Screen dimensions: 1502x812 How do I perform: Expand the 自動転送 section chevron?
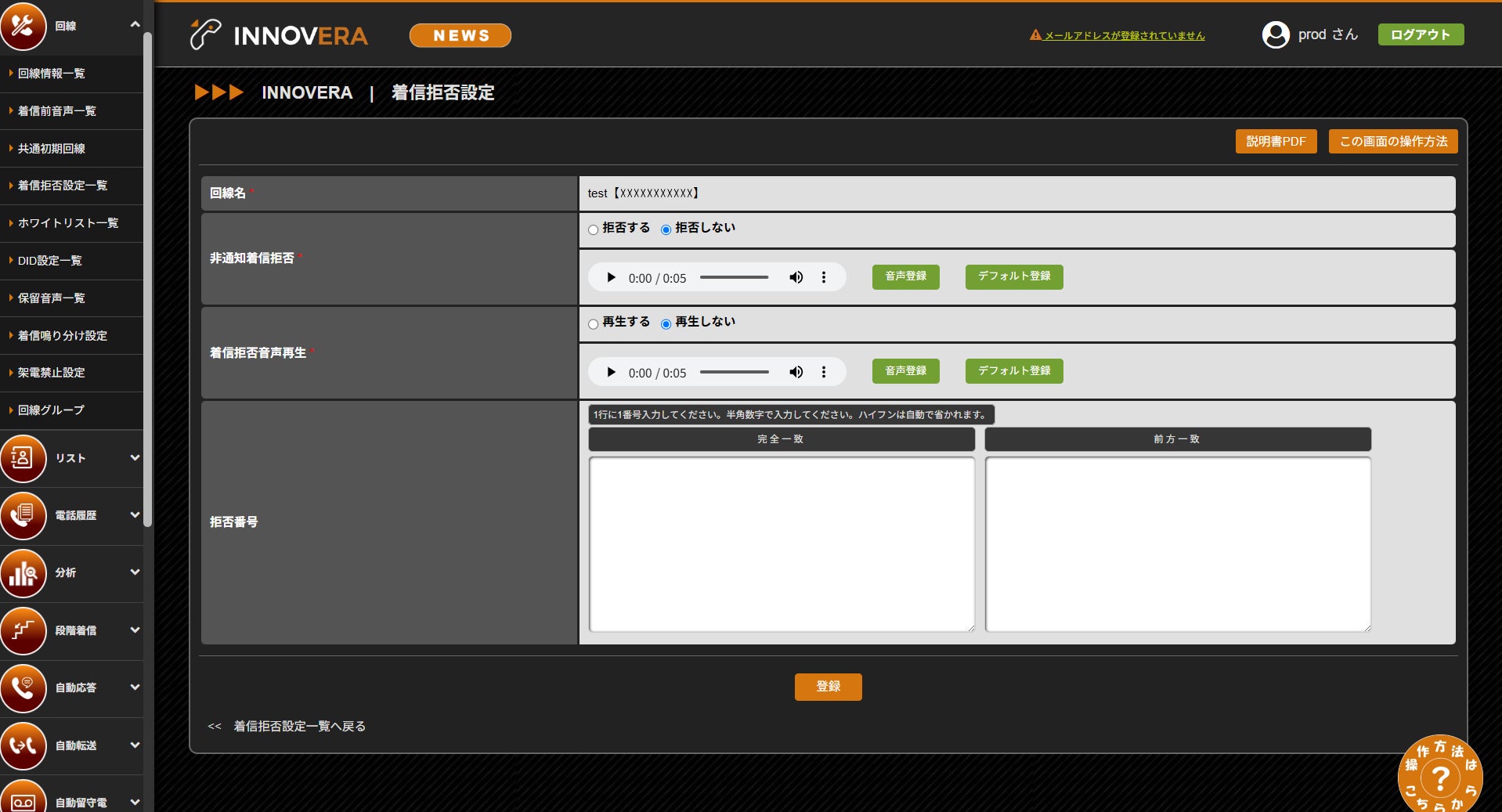click(x=135, y=745)
